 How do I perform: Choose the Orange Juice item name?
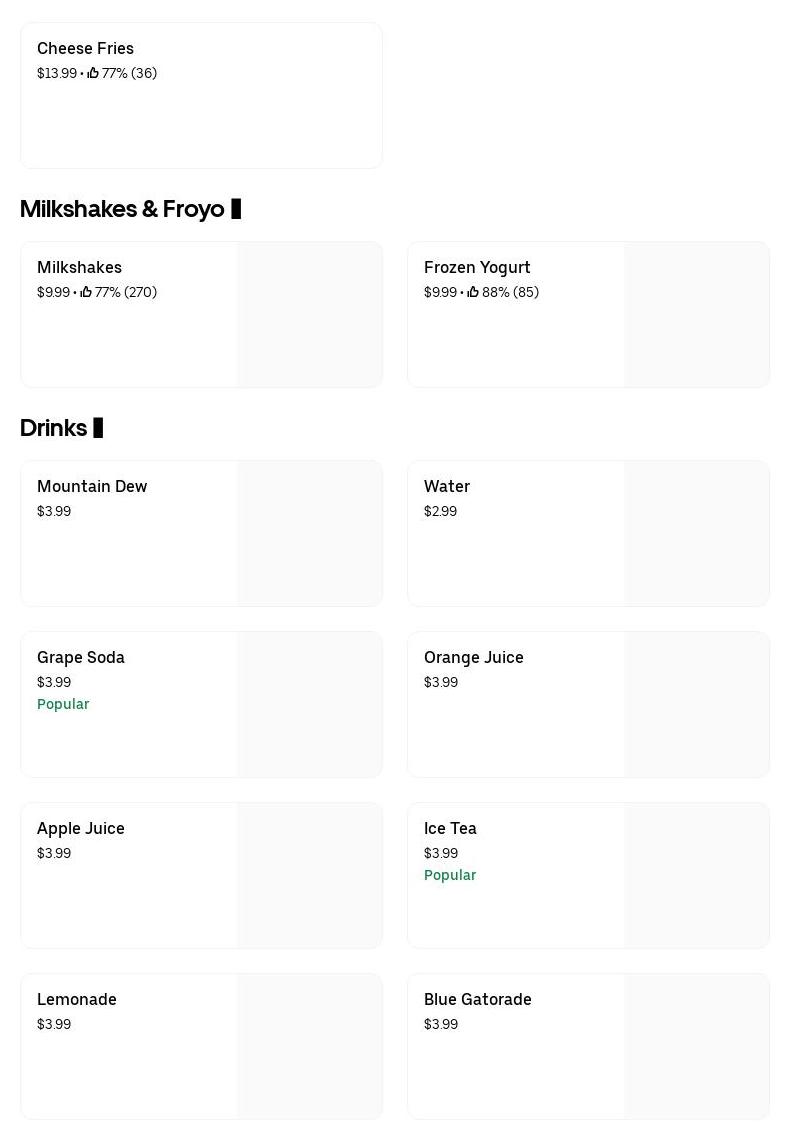[x=473, y=657]
